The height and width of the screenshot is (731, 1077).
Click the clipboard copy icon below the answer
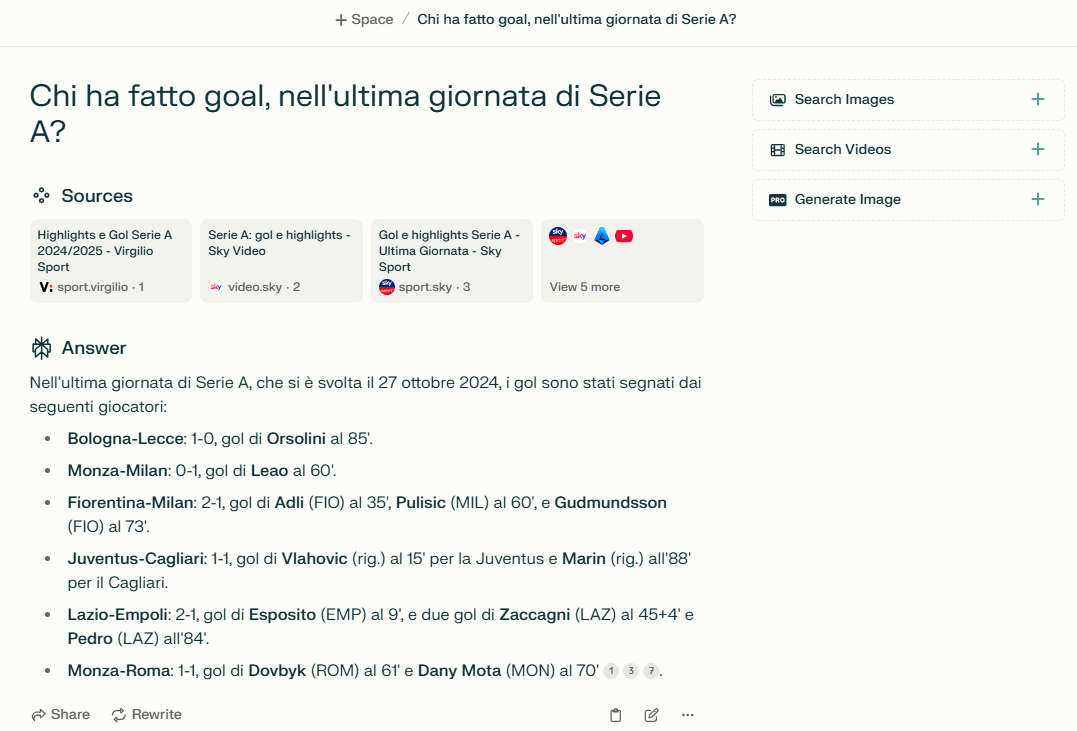tap(615, 715)
